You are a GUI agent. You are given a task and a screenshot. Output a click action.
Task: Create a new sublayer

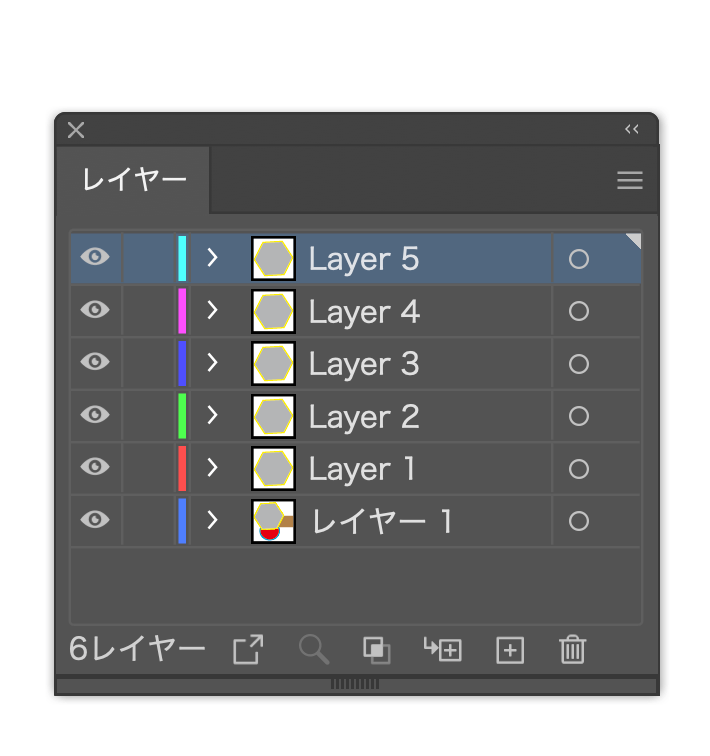tap(442, 650)
